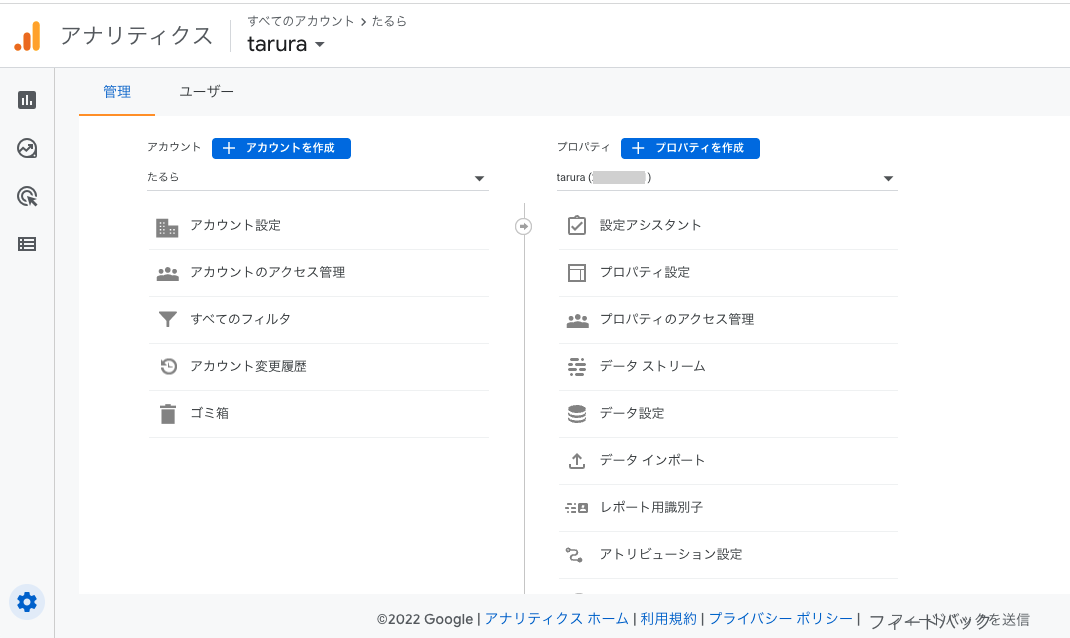Click the path icon beside アトリビューション設定

pyautogui.click(x=574, y=555)
